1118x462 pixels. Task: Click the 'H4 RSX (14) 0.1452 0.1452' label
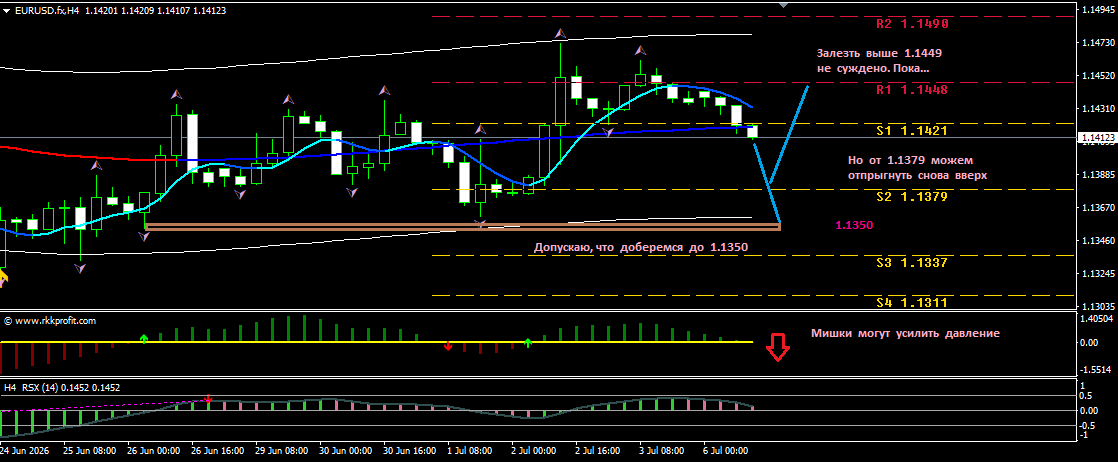pos(62,387)
